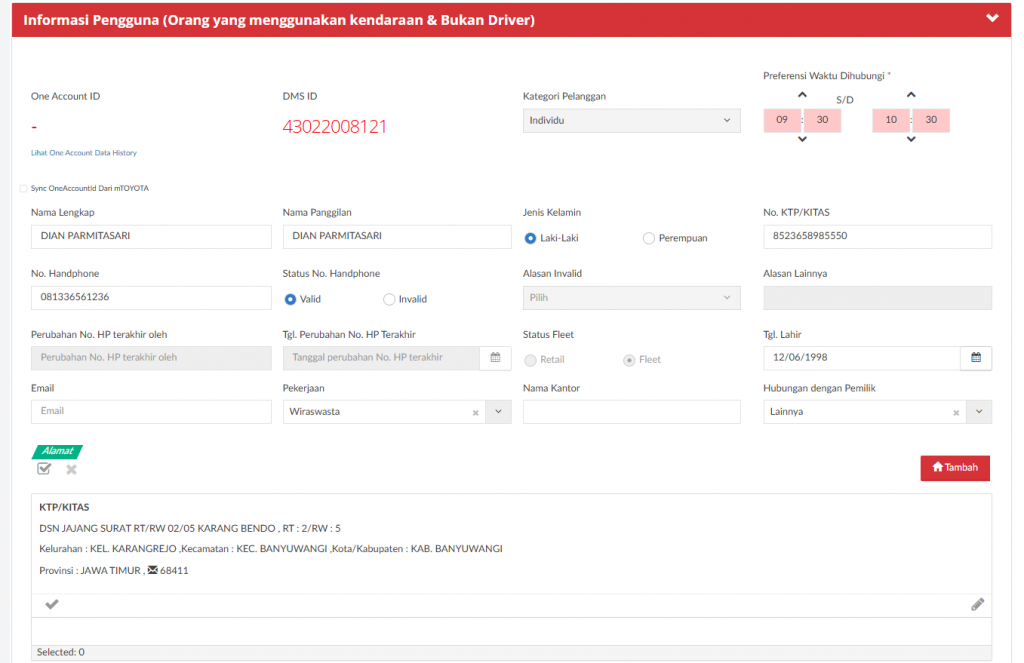Clear the Pekerjaan selection with x icon

click(x=475, y=412)
